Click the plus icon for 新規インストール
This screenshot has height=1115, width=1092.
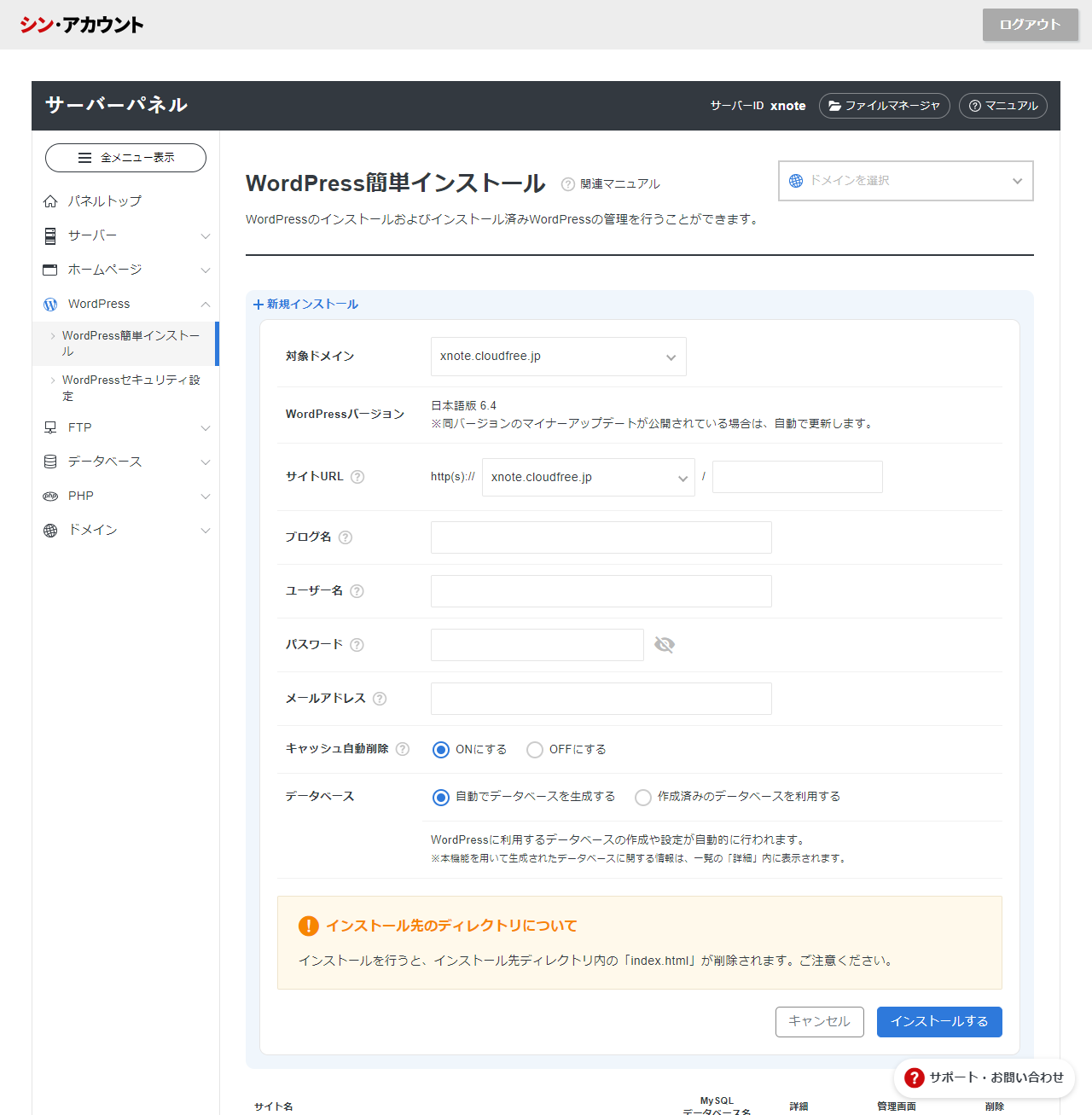pyautogui.click(x=258, y=305)
